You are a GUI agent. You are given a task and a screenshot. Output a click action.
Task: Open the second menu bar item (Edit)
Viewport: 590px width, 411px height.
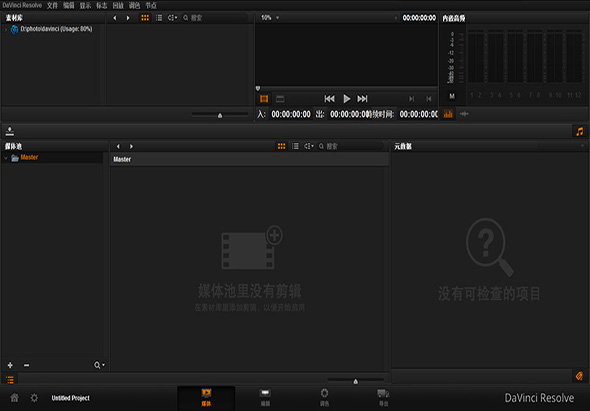69,5
